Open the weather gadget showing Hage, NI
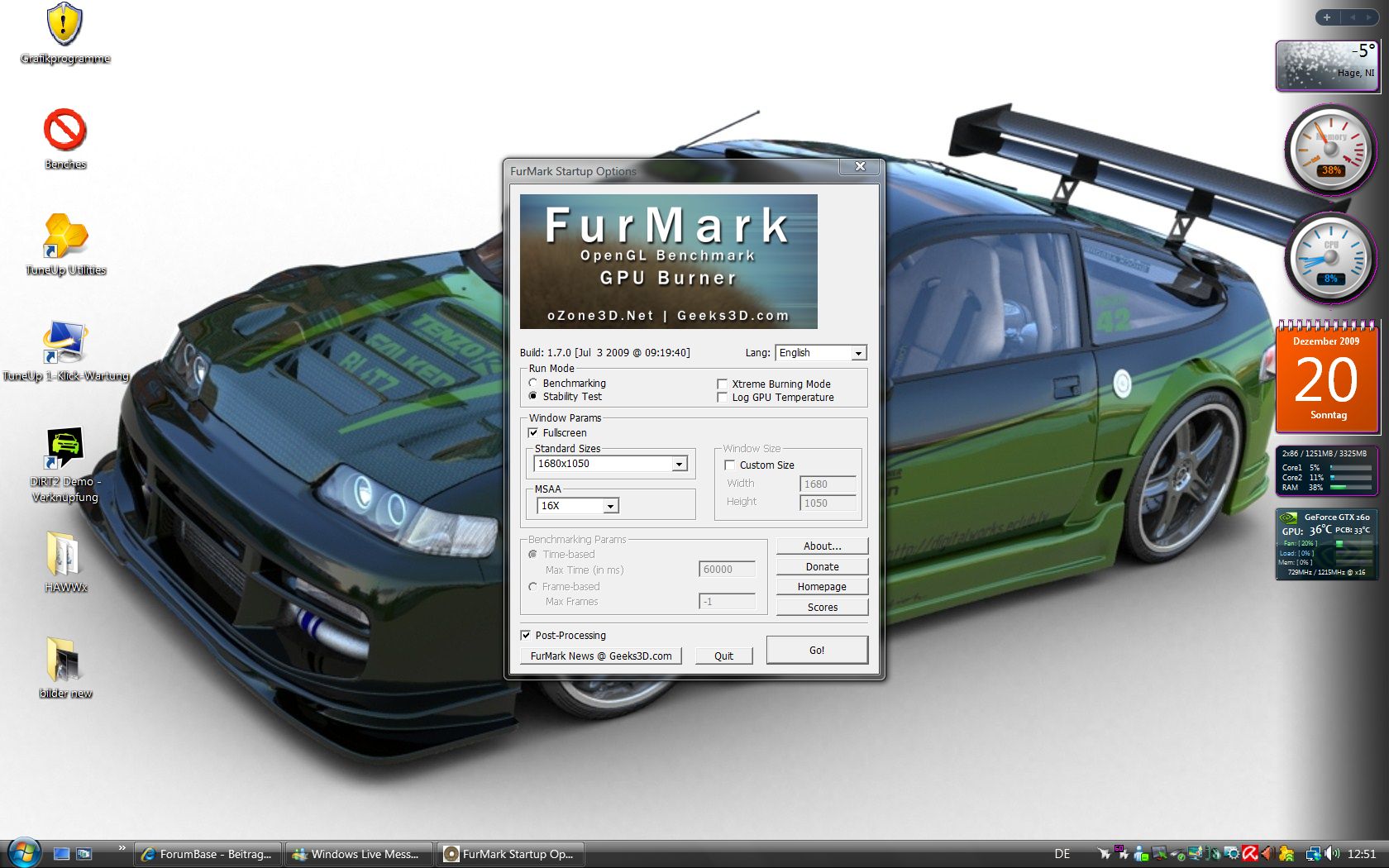Image resolution: width=1389 pixels, height=868 pixels. (x=1327, y=65)
